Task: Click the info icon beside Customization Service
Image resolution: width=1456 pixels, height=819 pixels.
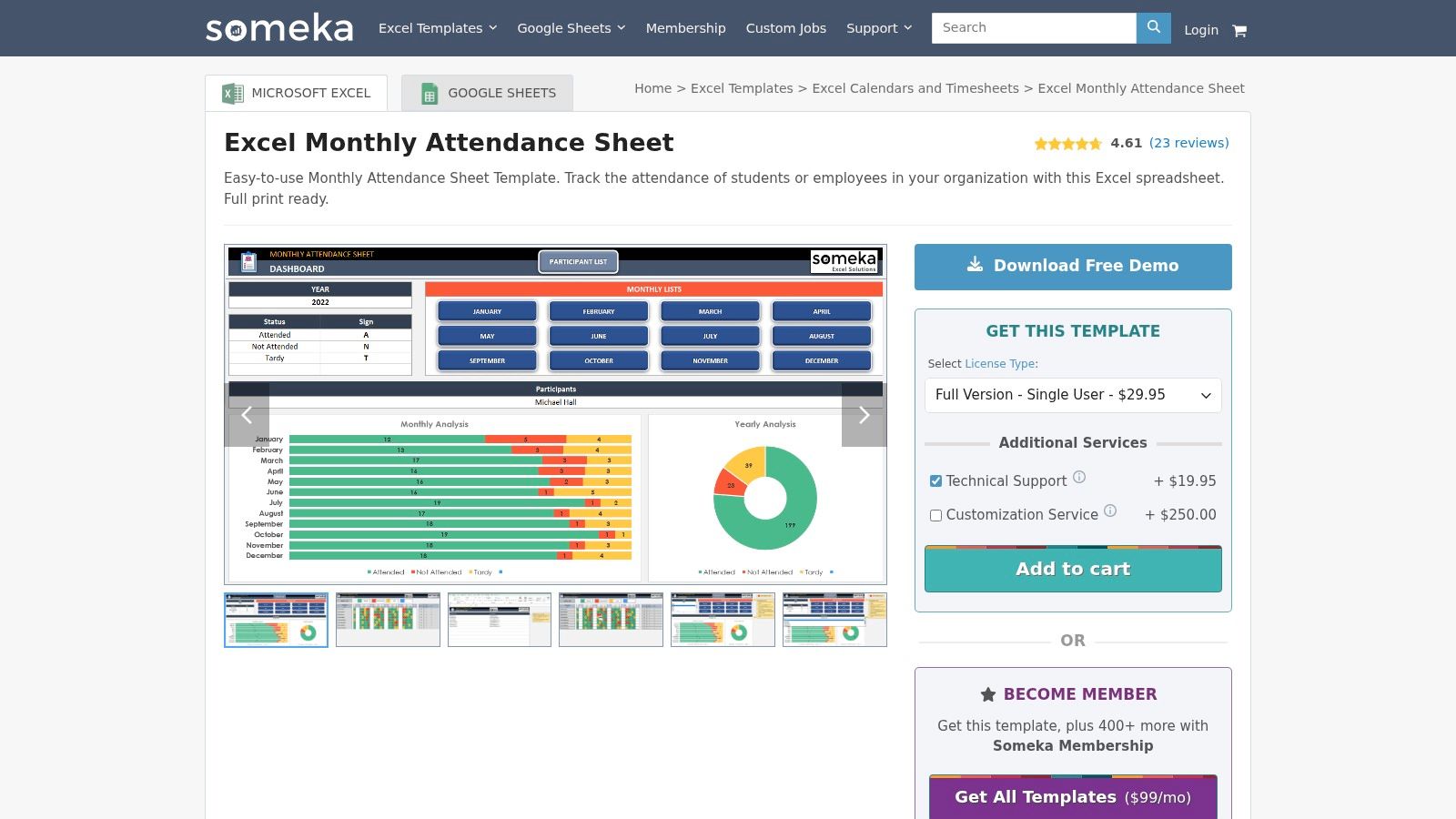Action: [1109, 511]
